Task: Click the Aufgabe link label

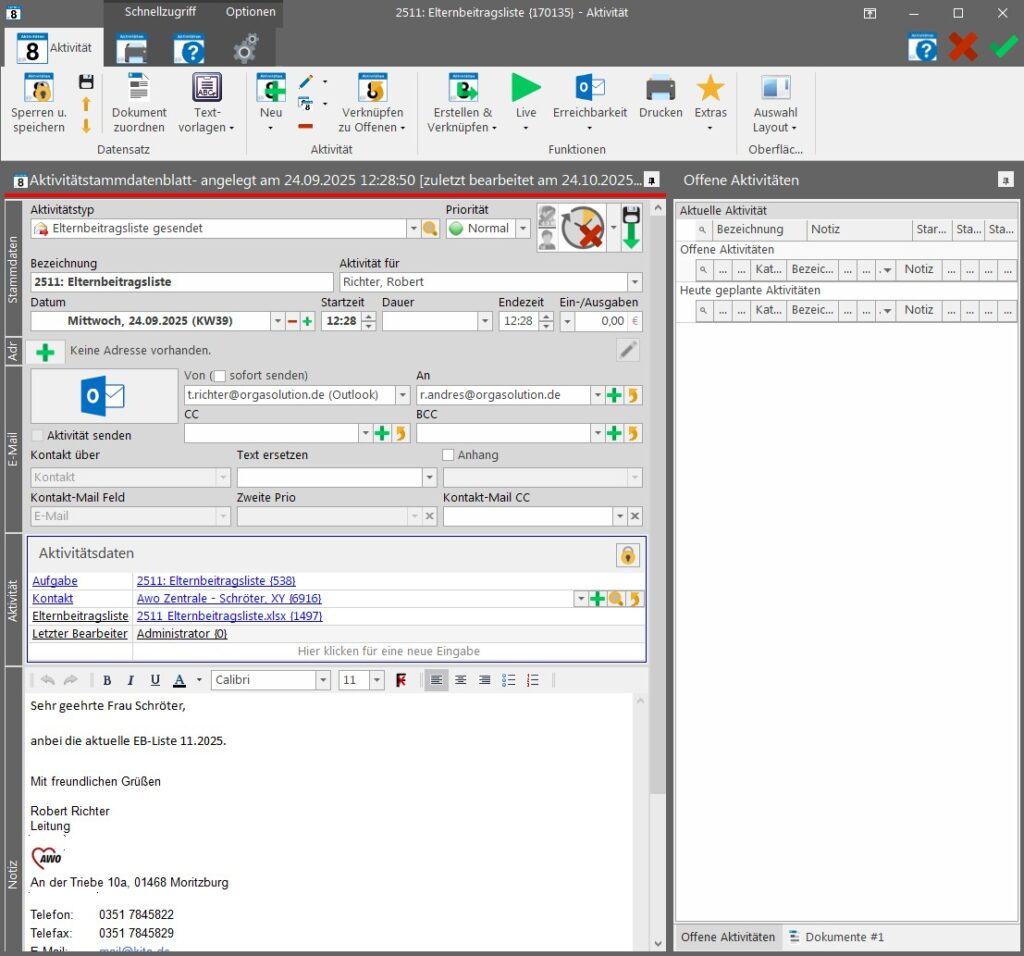Action: (x=55, y=581)
